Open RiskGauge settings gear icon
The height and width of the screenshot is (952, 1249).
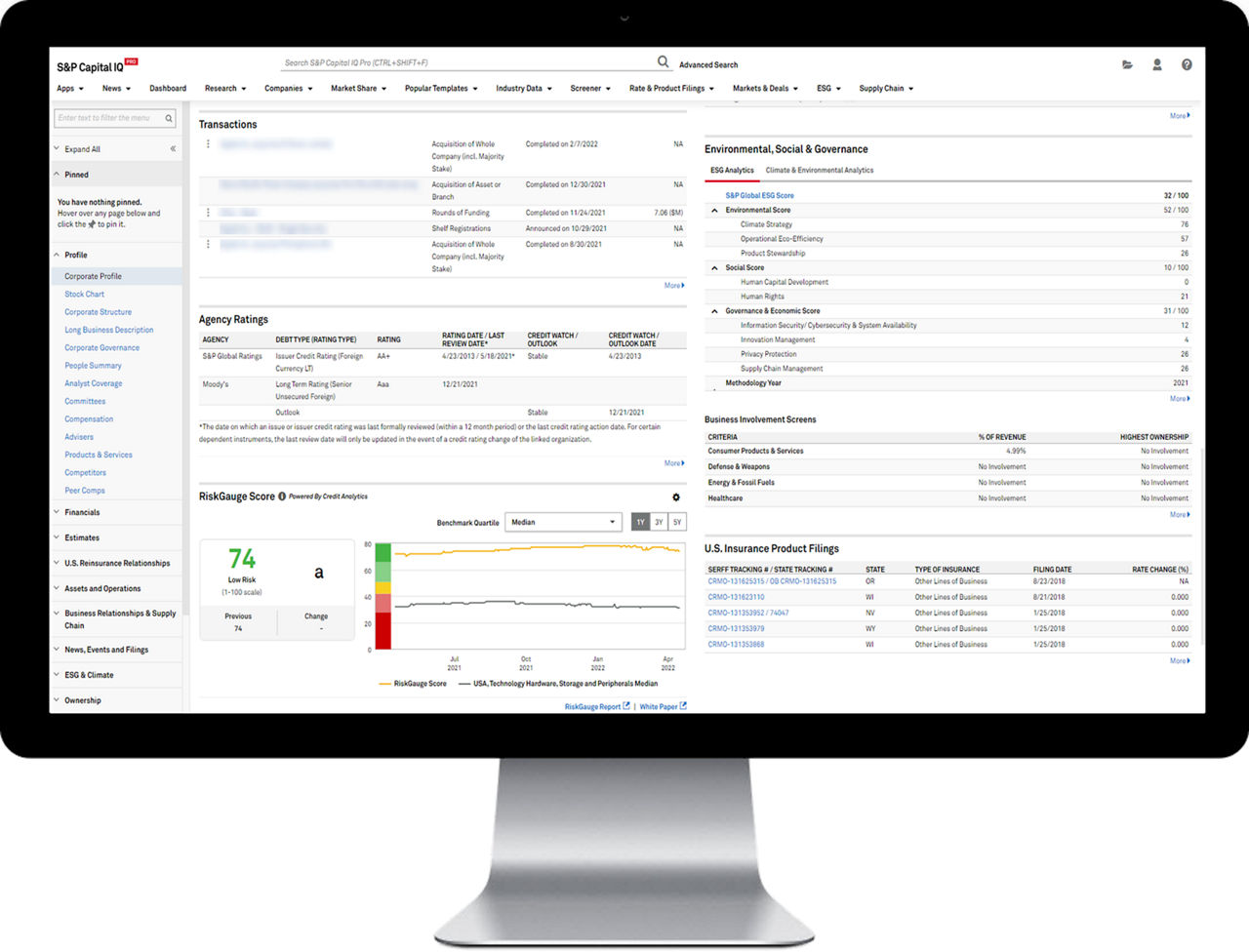coord(676,497)
